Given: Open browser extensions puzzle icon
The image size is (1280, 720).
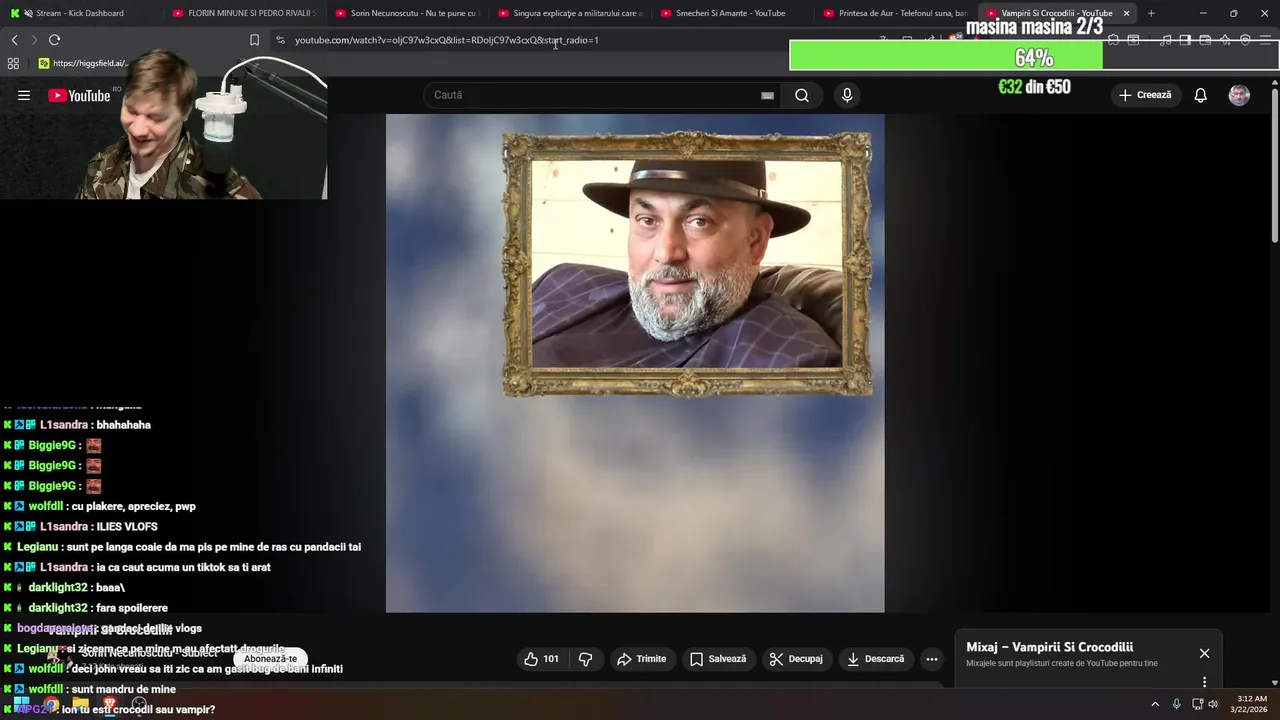Looking at the screenshot, I should click(x=1113, y=40).
